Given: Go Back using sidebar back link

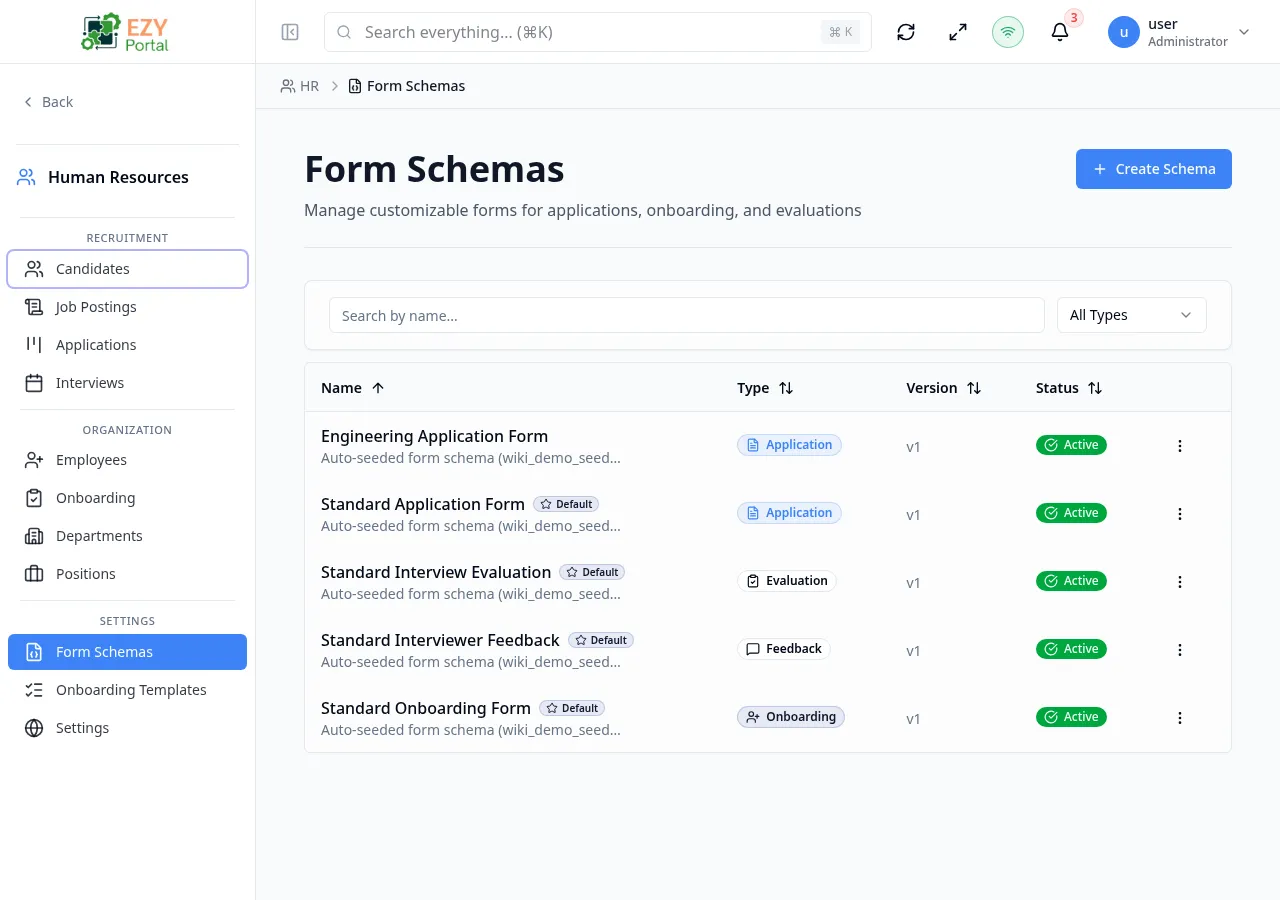Looking at the screenshot, I should (x=48, y=102).
